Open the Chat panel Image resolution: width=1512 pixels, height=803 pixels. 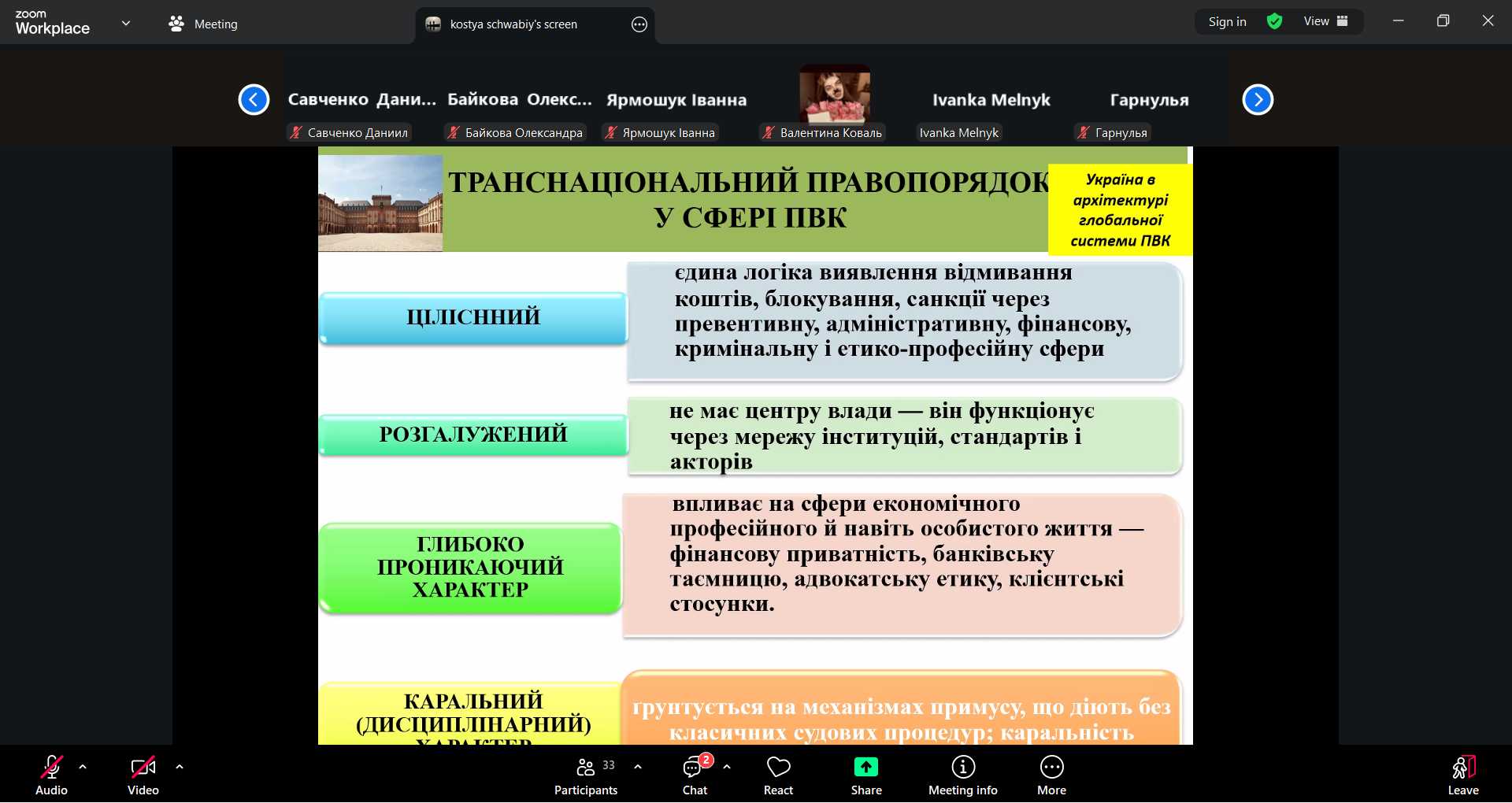(x=694, y=775)
